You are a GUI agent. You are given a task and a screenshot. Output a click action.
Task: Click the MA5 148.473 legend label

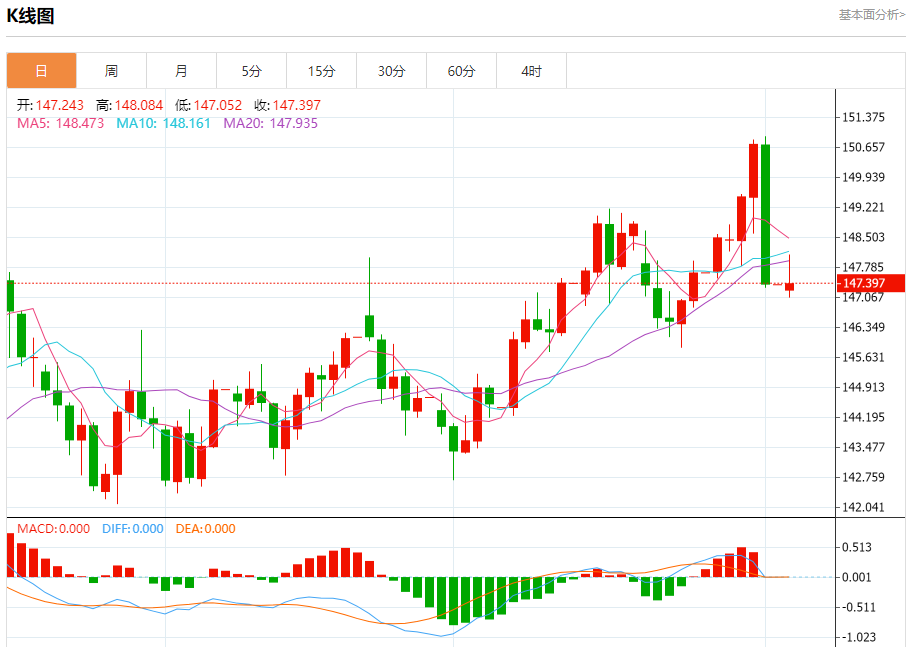[x=60, y=123]
